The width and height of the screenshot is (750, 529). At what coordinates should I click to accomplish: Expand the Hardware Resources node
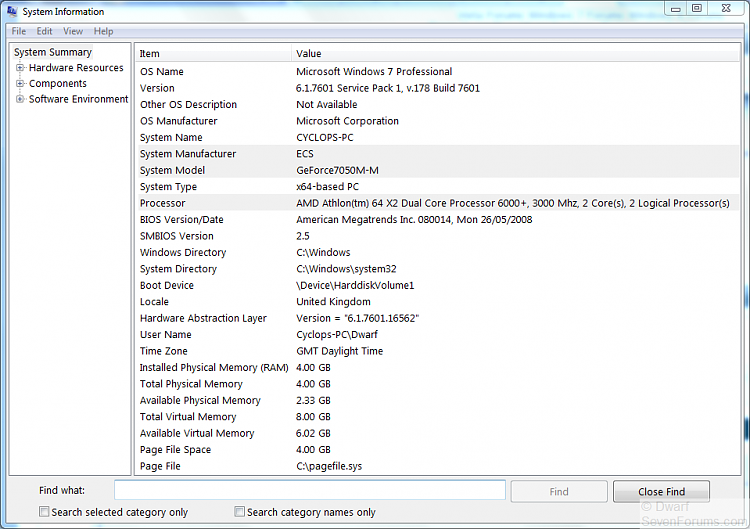[20, 68]
